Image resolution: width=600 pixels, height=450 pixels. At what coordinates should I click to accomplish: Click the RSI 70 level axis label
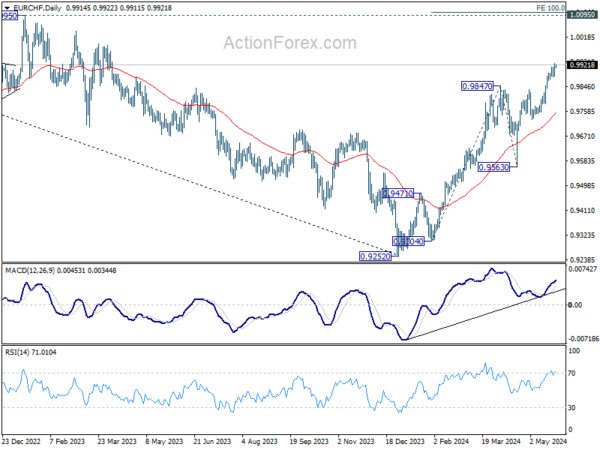[x=571, y=373]
